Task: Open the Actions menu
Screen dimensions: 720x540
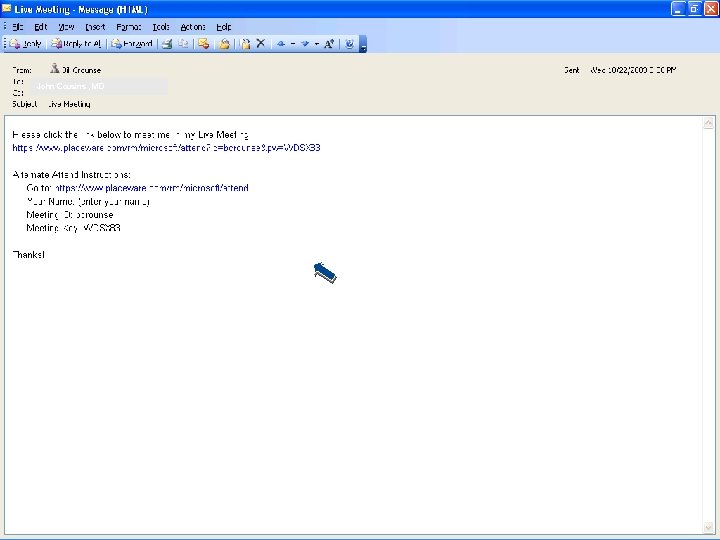Action: coord(193,27)
